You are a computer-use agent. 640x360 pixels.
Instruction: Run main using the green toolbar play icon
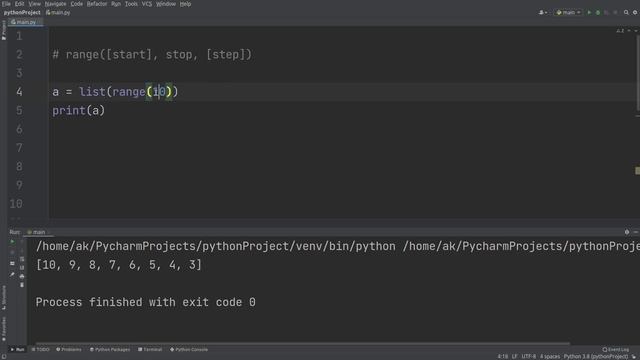(589, 13)
